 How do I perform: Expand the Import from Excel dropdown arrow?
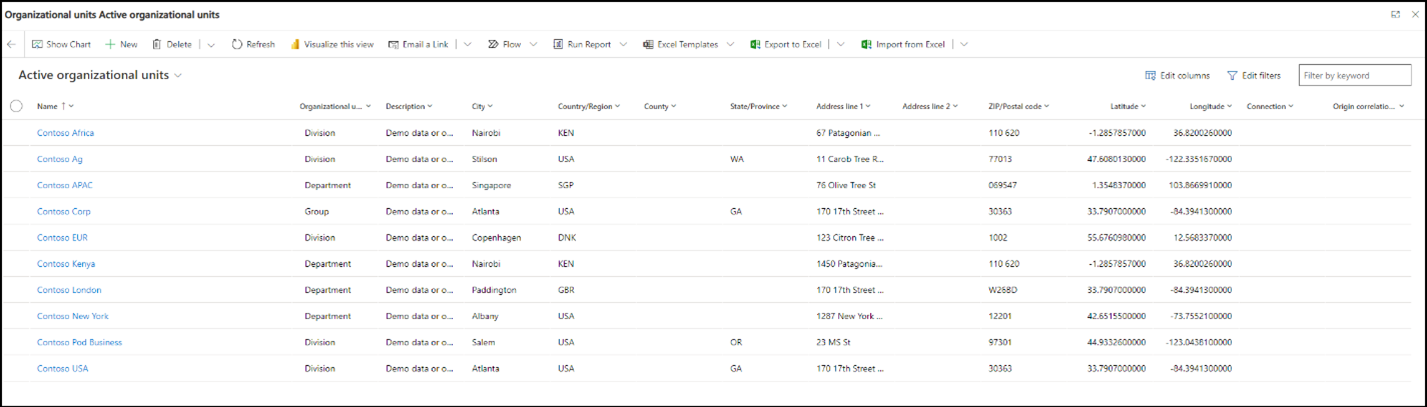coord(964,44)
